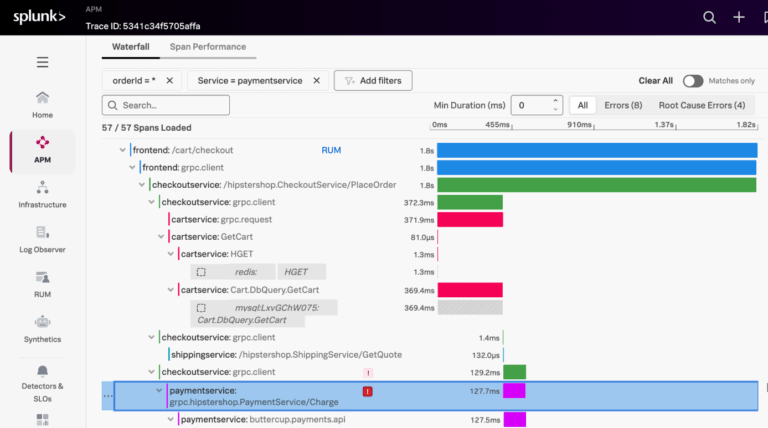Open Infrastructure from the sidebar
Viewport: 768px width, 428px height.
42,194
